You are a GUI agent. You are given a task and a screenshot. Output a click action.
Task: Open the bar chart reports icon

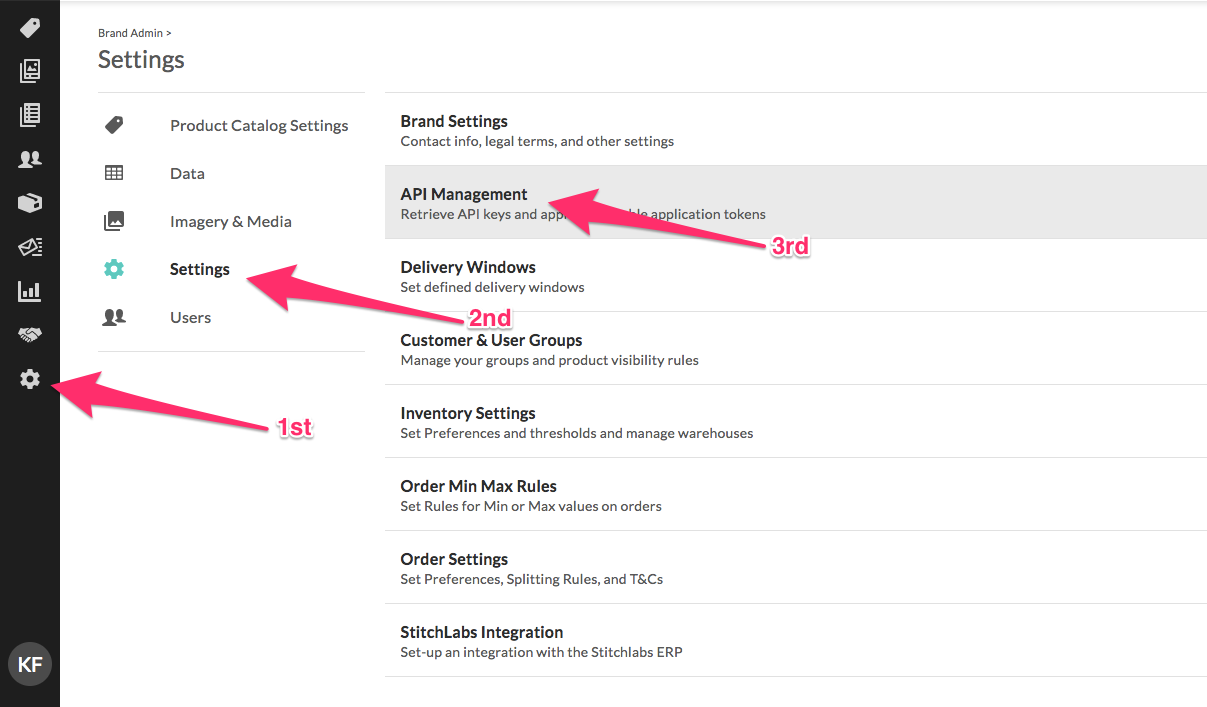[30, 291]
